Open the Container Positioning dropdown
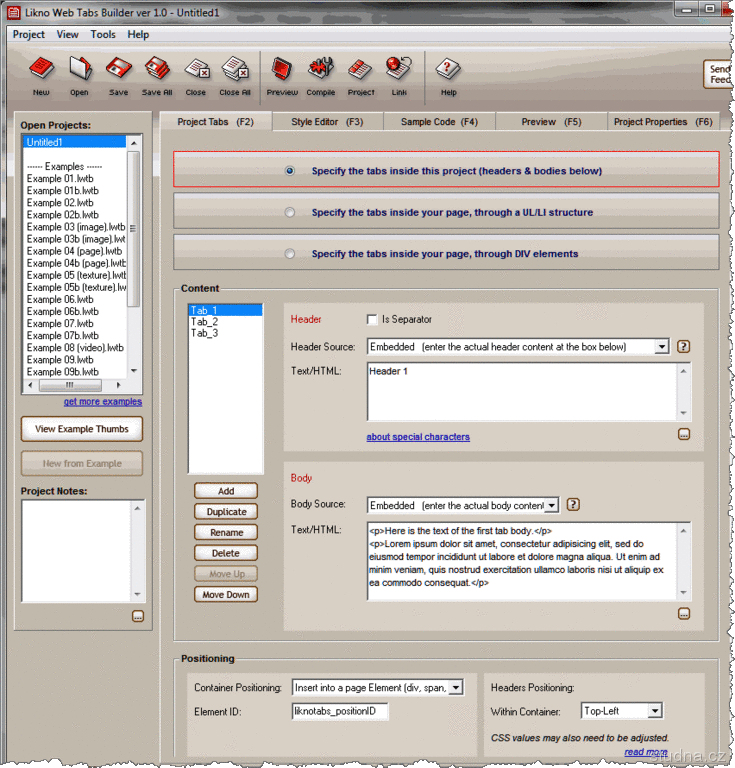This screenshot has height=768, width=735. pyautogui.click(x=456, y=688)
